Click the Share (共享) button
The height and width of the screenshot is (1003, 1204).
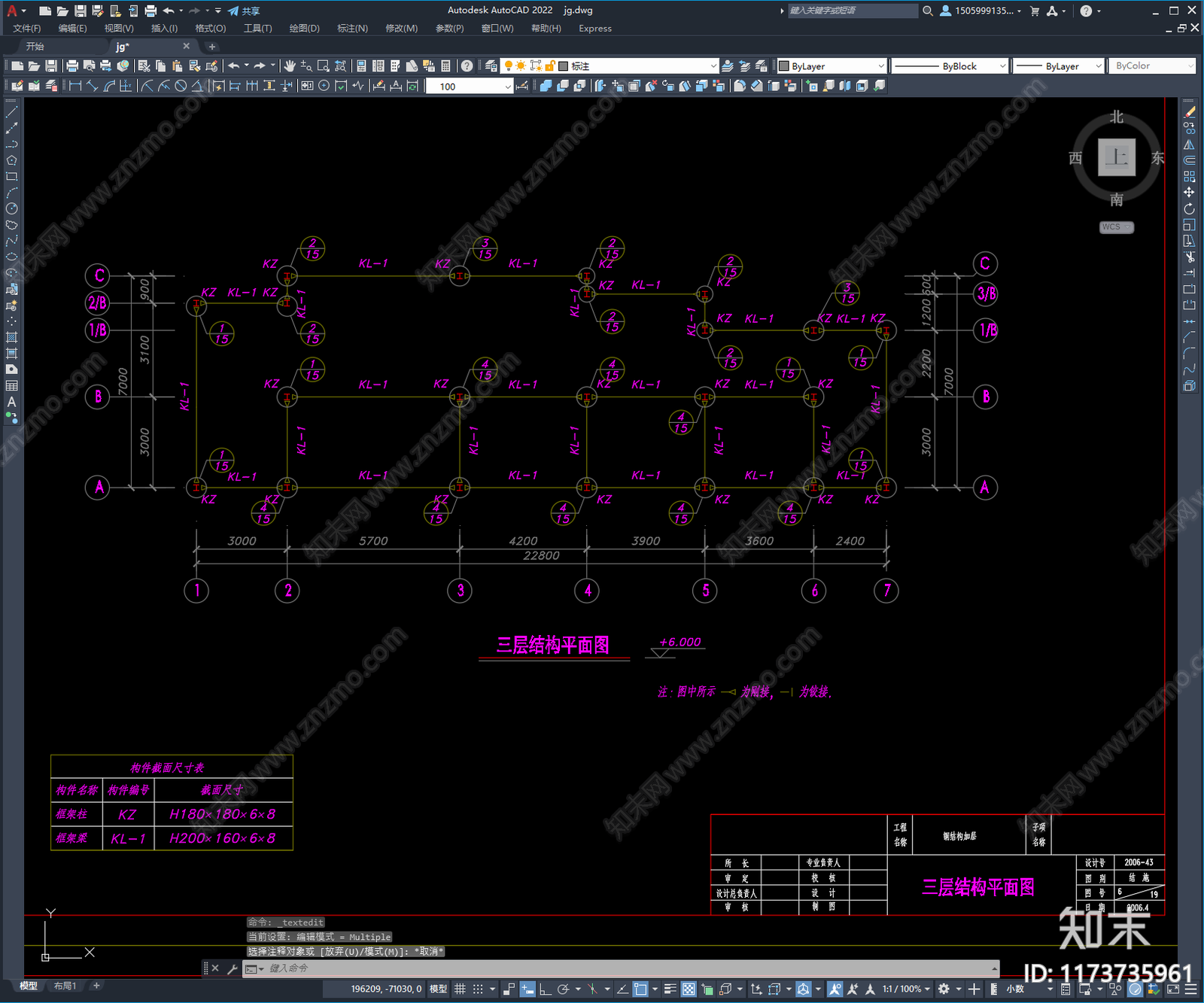click(244, 11)
